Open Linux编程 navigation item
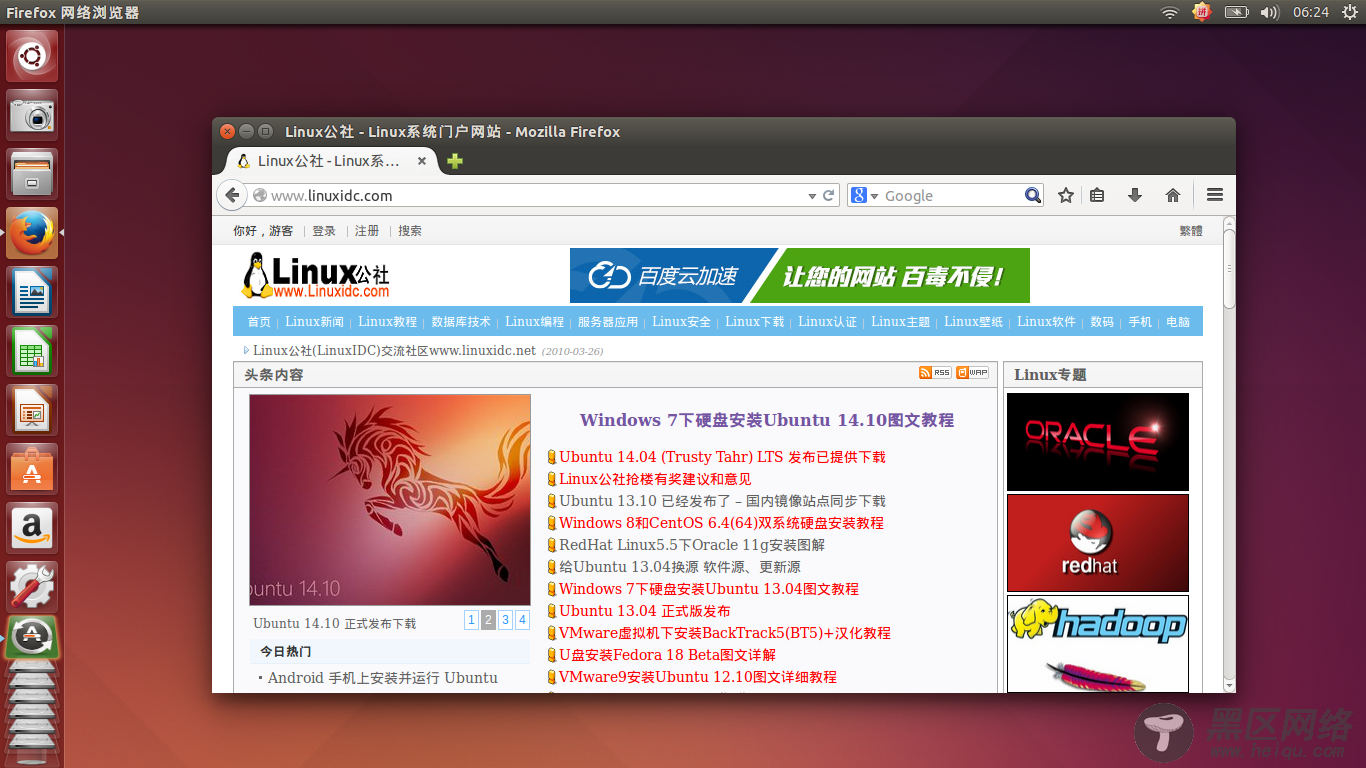The height and width of the screenshot is (768, 1366). coord(535,322)
